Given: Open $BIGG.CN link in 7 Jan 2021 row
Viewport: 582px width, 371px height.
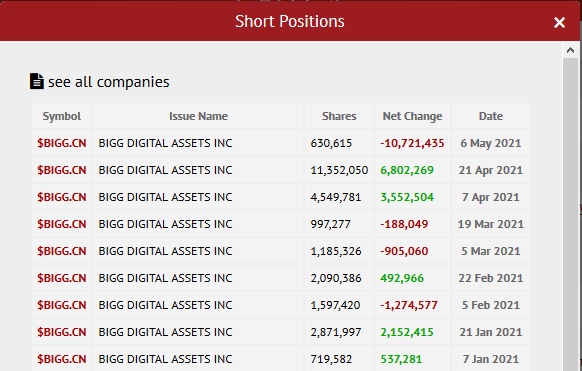Looking at the screenshot, I should click(x=62, y=359).
